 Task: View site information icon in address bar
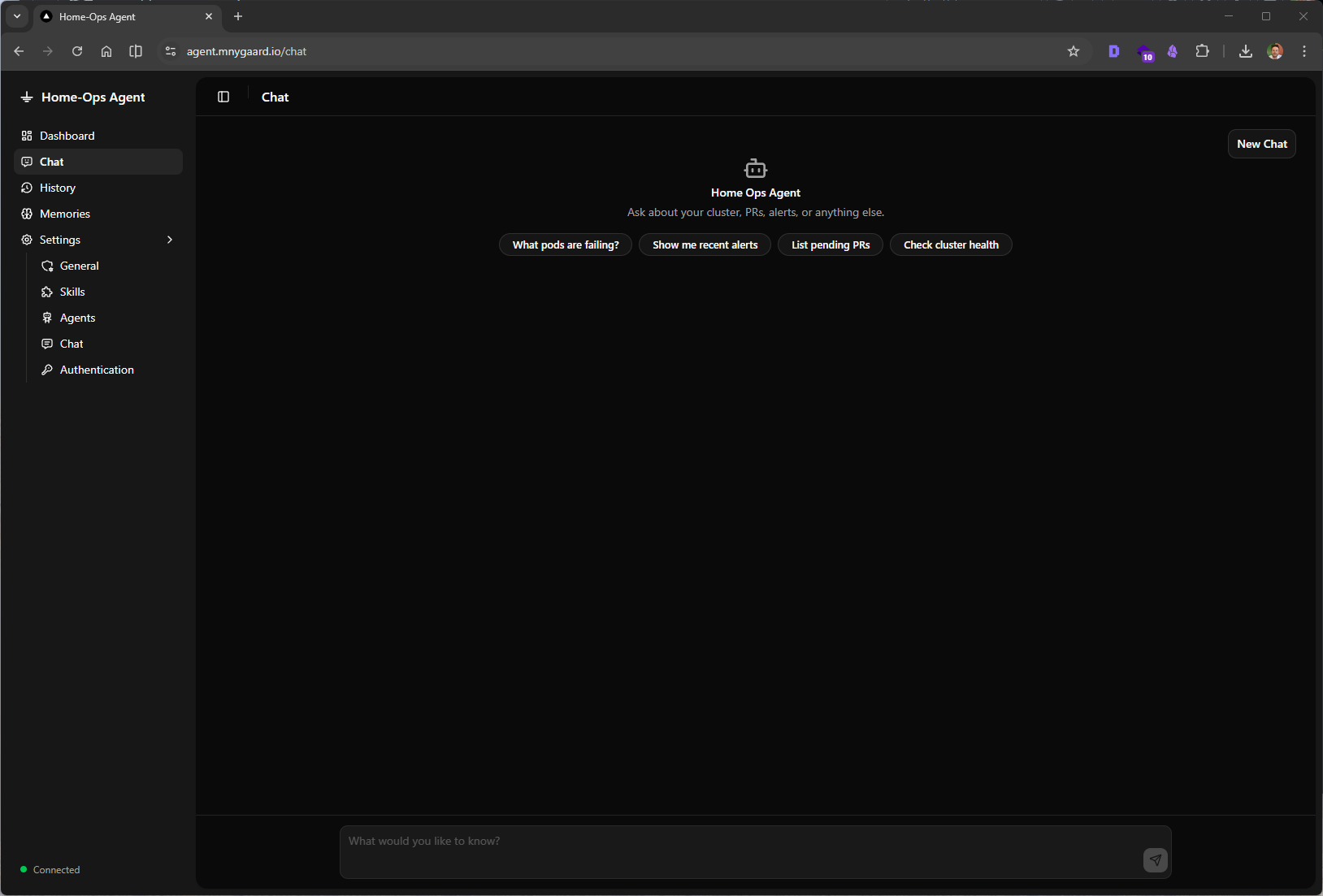[170, 51]
